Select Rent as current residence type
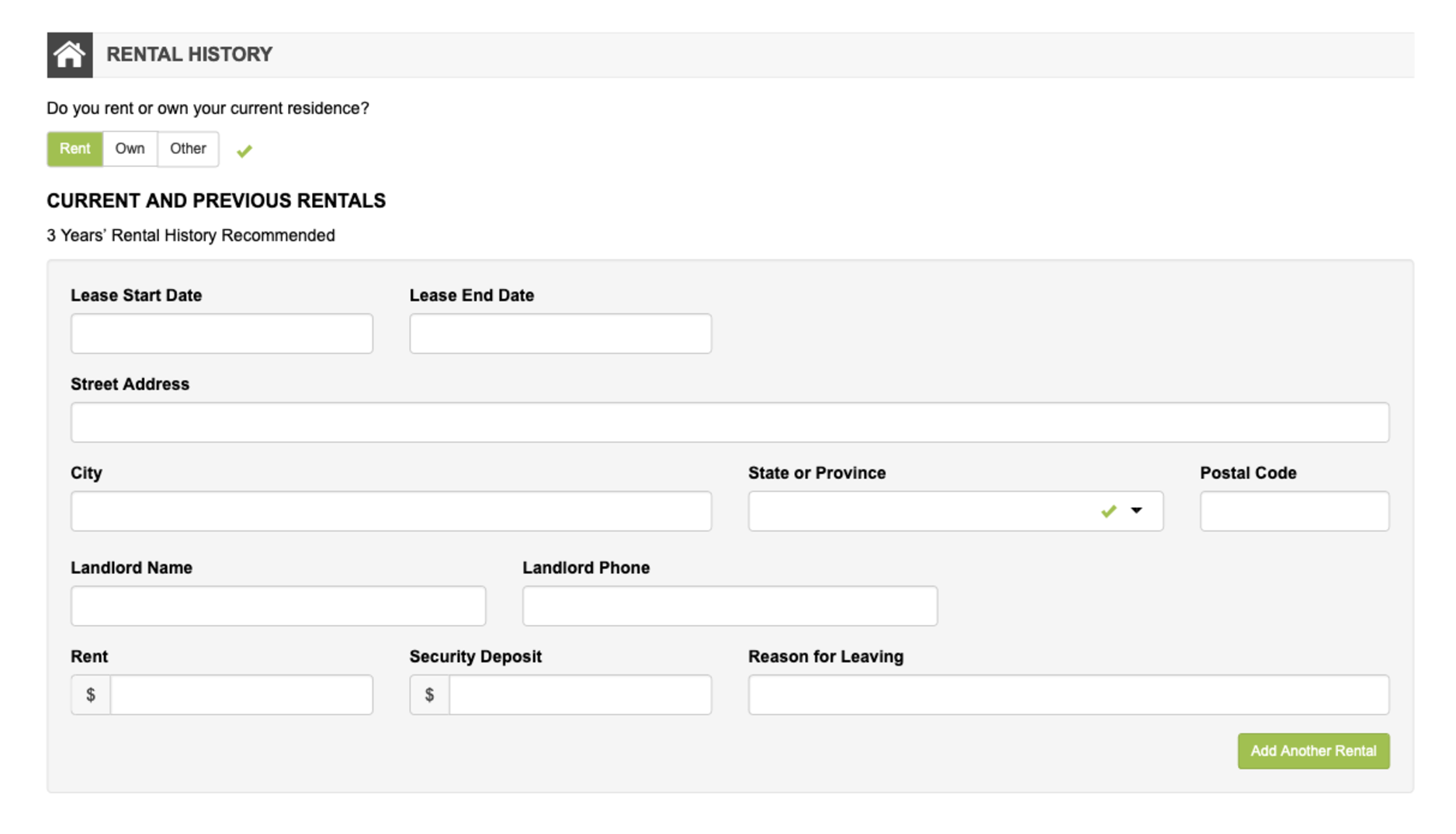The height and width of the screenshot is (834, 1456). 75,149
